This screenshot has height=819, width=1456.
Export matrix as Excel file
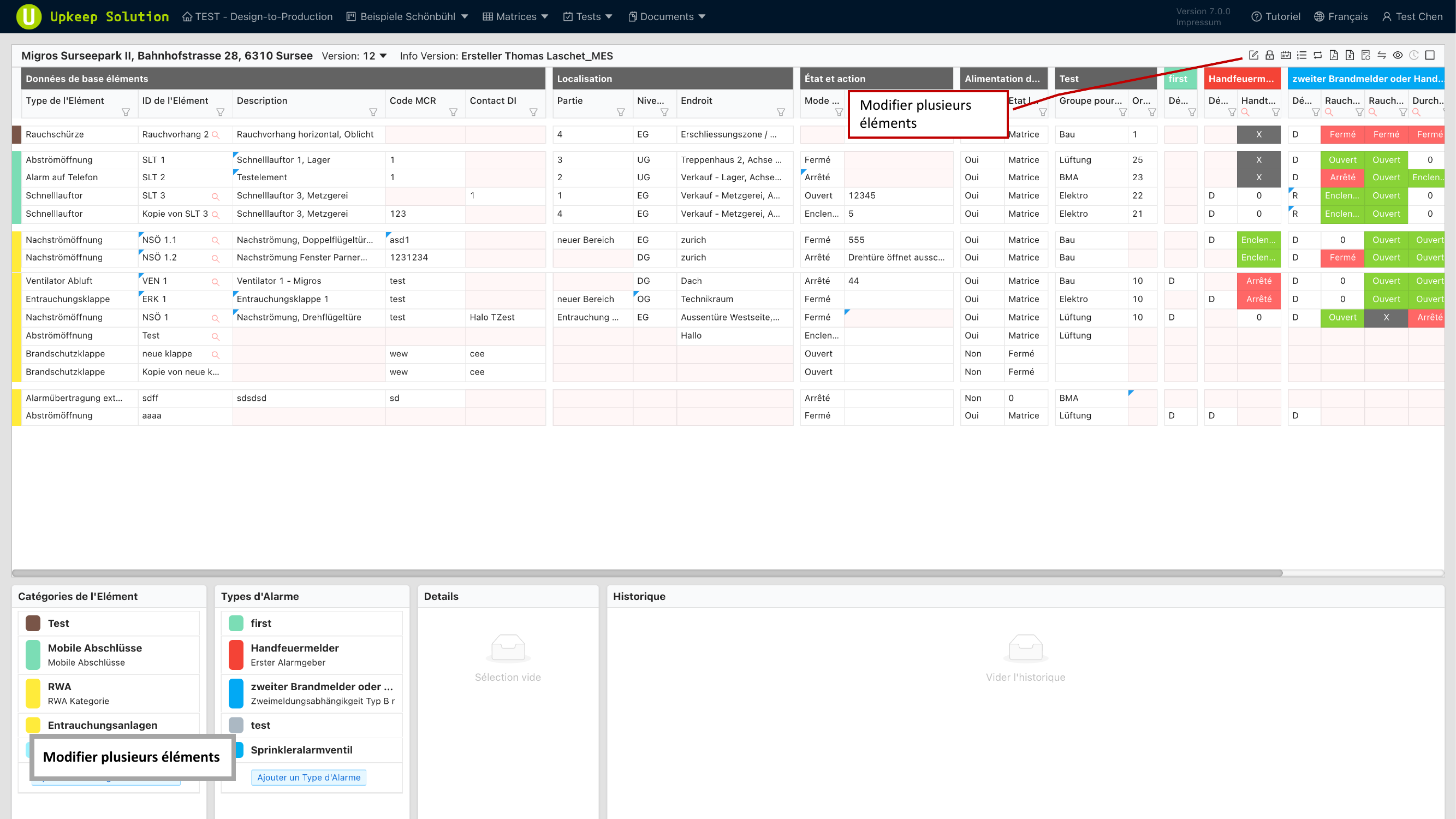click(x=1350, y=55)
